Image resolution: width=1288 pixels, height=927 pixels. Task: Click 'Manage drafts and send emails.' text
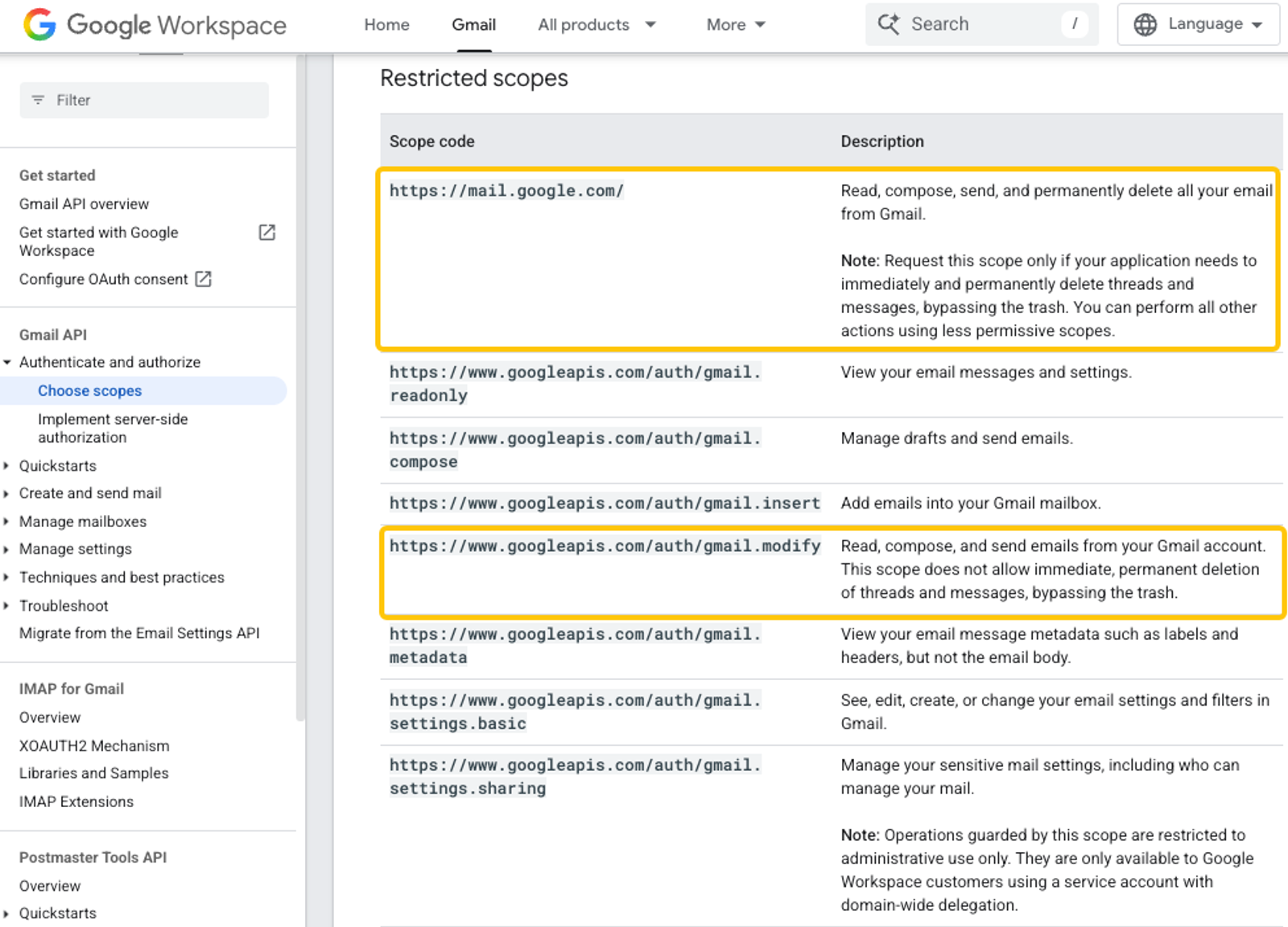coord(957,439)
